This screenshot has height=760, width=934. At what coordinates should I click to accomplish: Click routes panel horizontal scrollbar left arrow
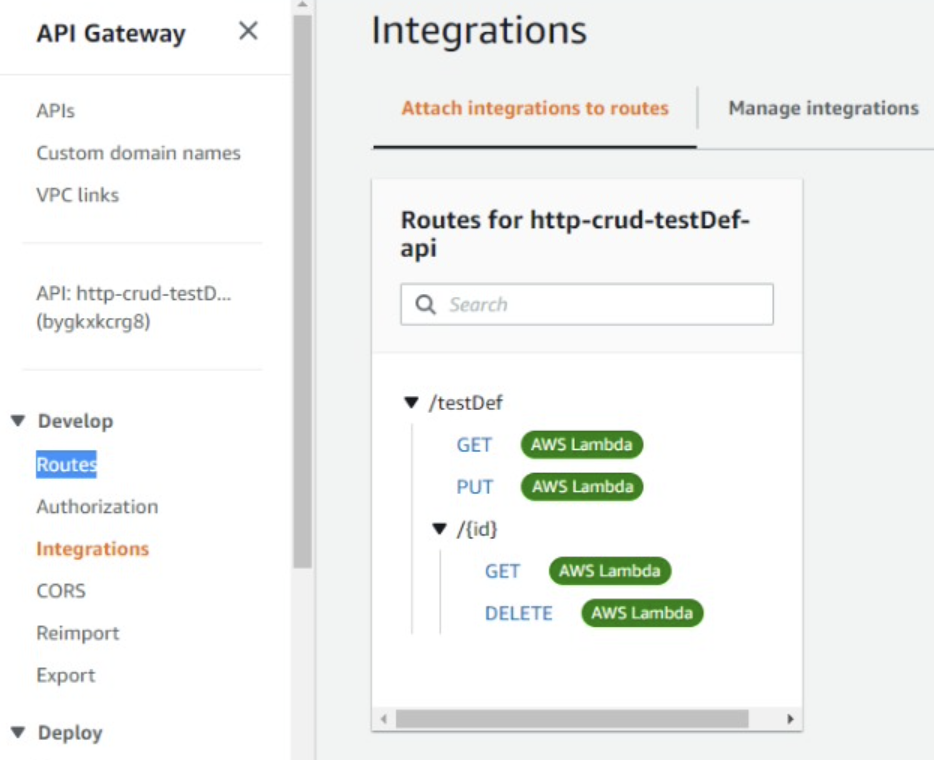384,719
